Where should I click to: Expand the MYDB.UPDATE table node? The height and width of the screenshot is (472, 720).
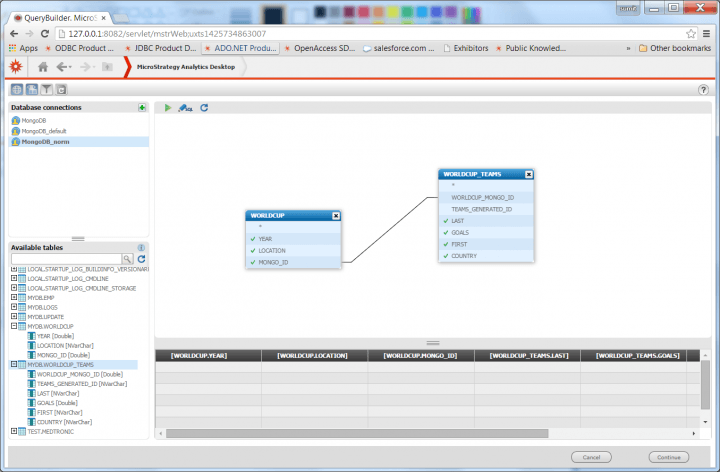pyautogui.click(x=14, y=317)
